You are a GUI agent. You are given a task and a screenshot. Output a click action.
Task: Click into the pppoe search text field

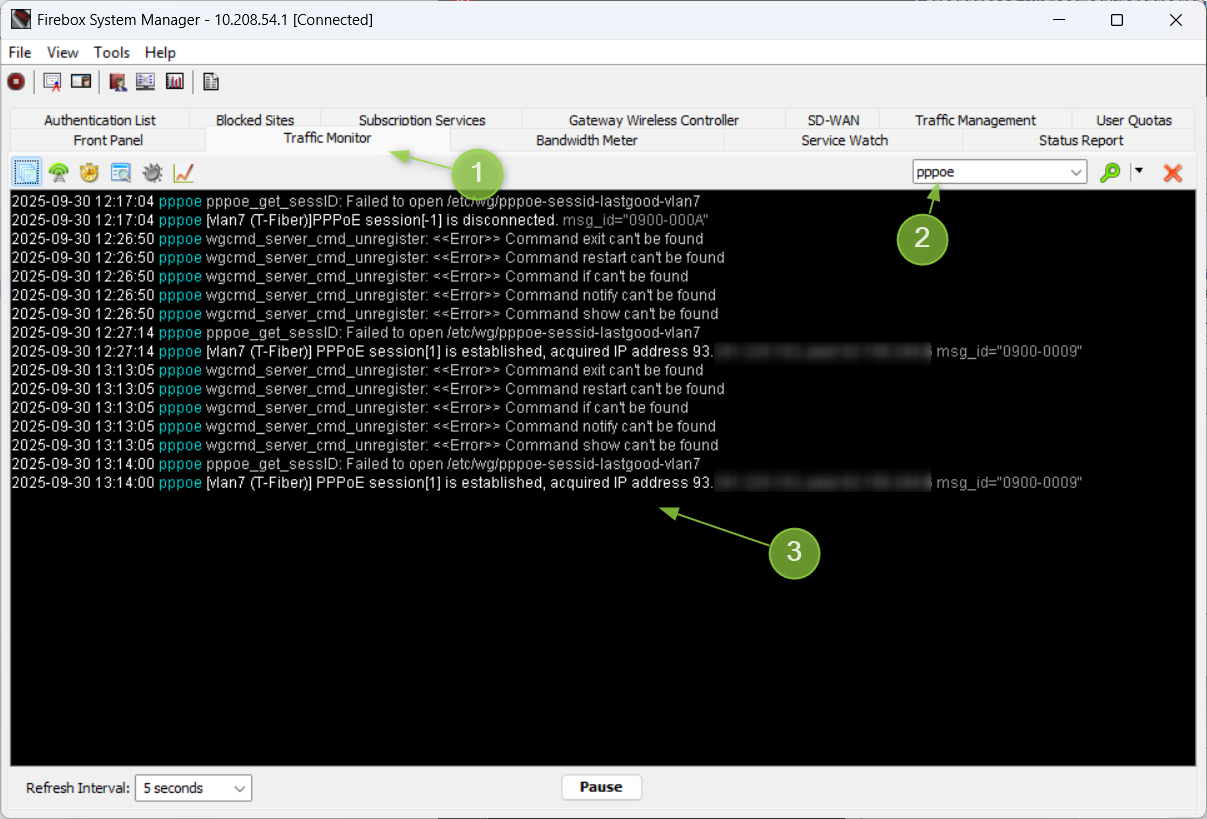pyautogui.click(x=988, y=172)
